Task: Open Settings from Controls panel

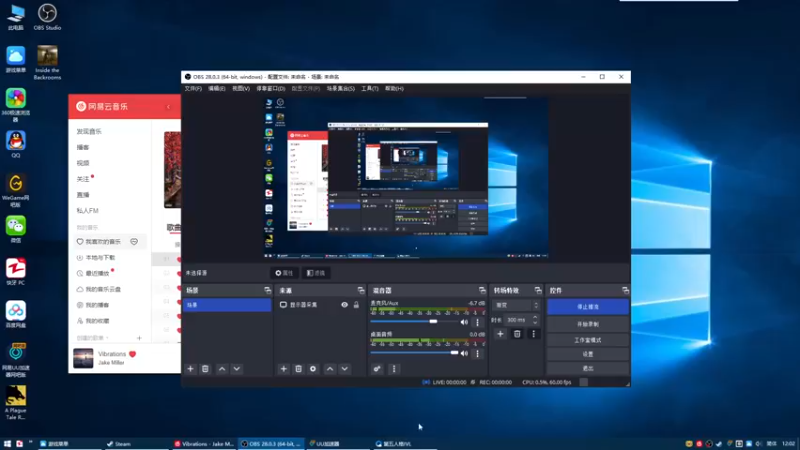Action: pyautogui.click(x=588, y=354)
